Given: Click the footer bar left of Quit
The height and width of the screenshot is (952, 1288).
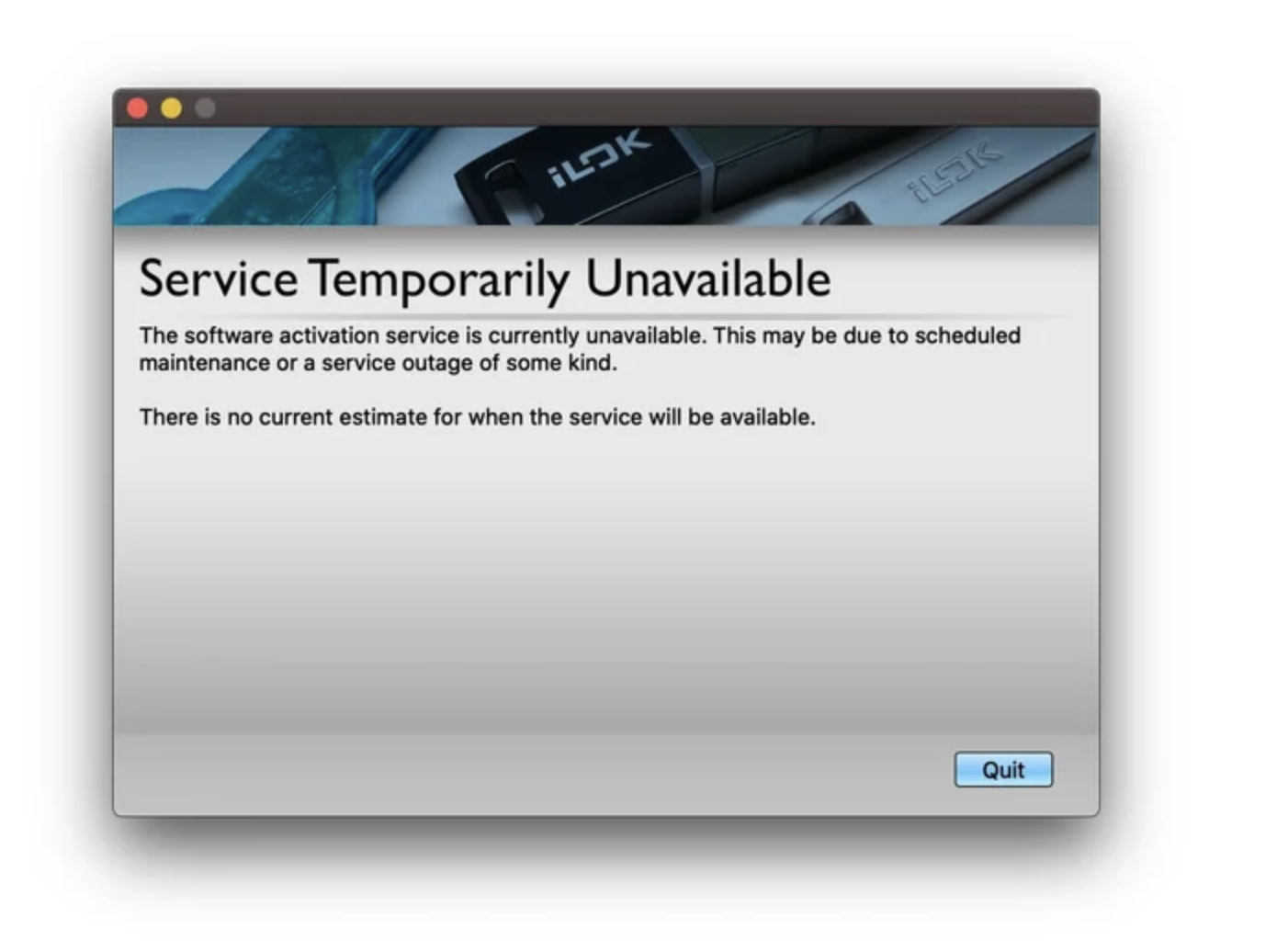Looking at the screenshot, I should 533,774.
